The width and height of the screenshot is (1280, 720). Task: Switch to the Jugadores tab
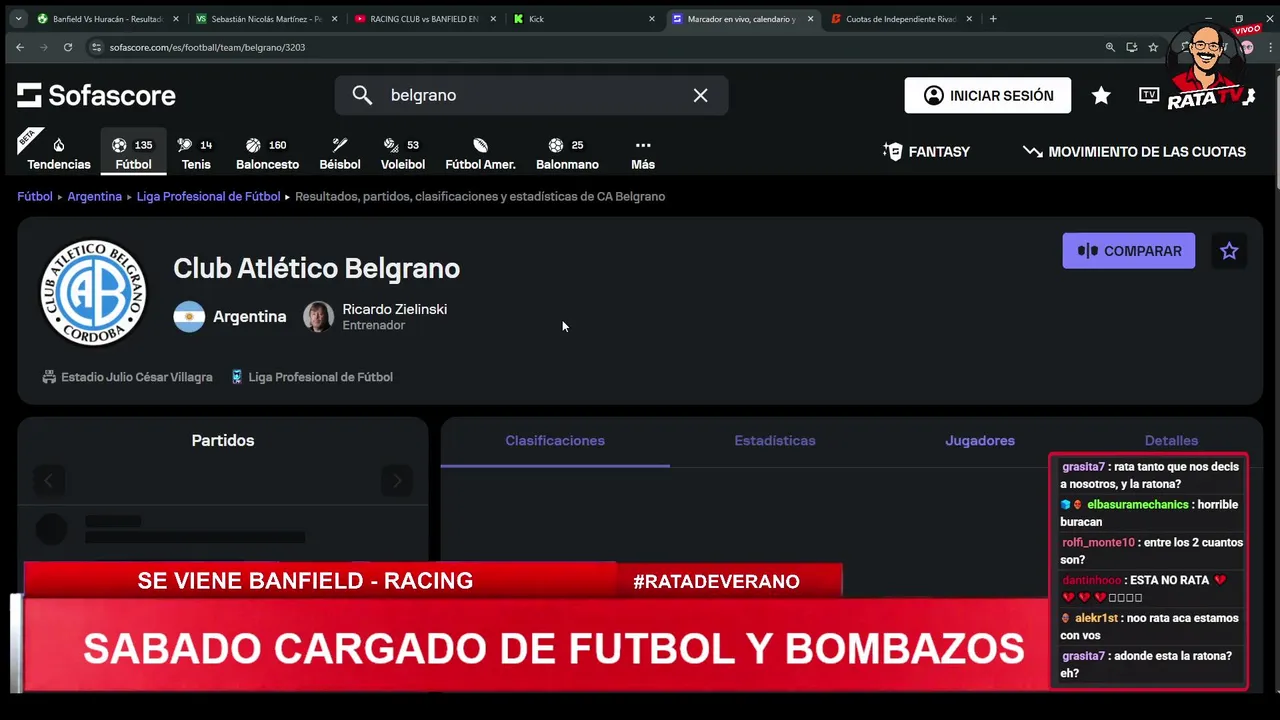click(x=980, y=441)
